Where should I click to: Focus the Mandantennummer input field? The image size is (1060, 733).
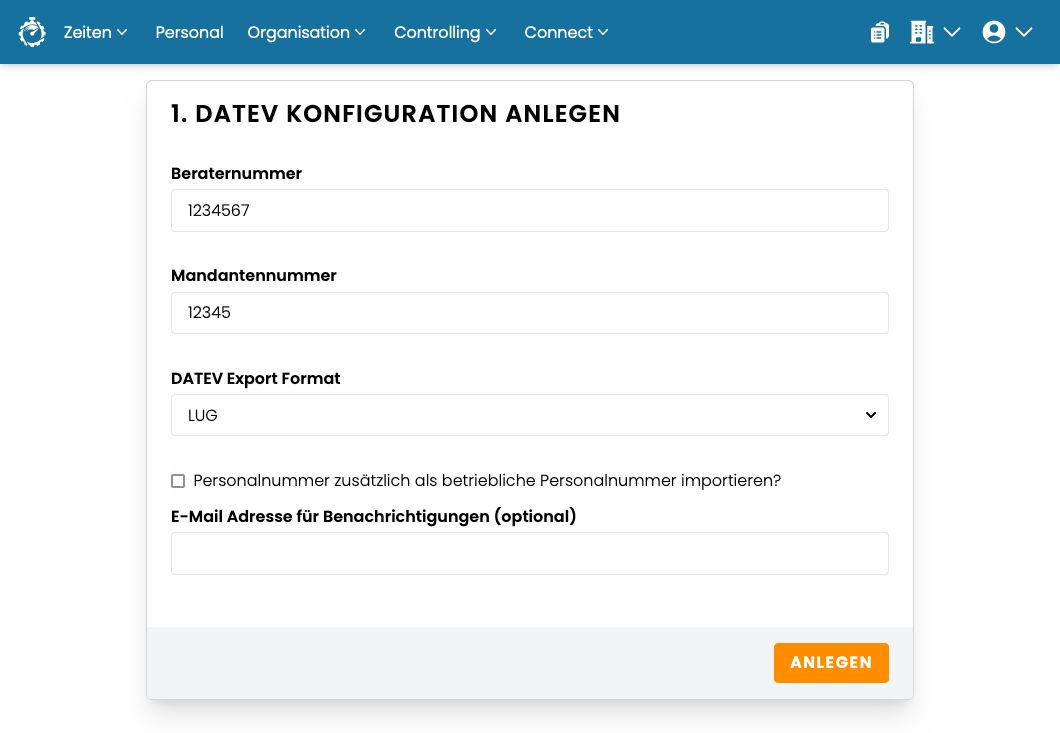[529, 312]
